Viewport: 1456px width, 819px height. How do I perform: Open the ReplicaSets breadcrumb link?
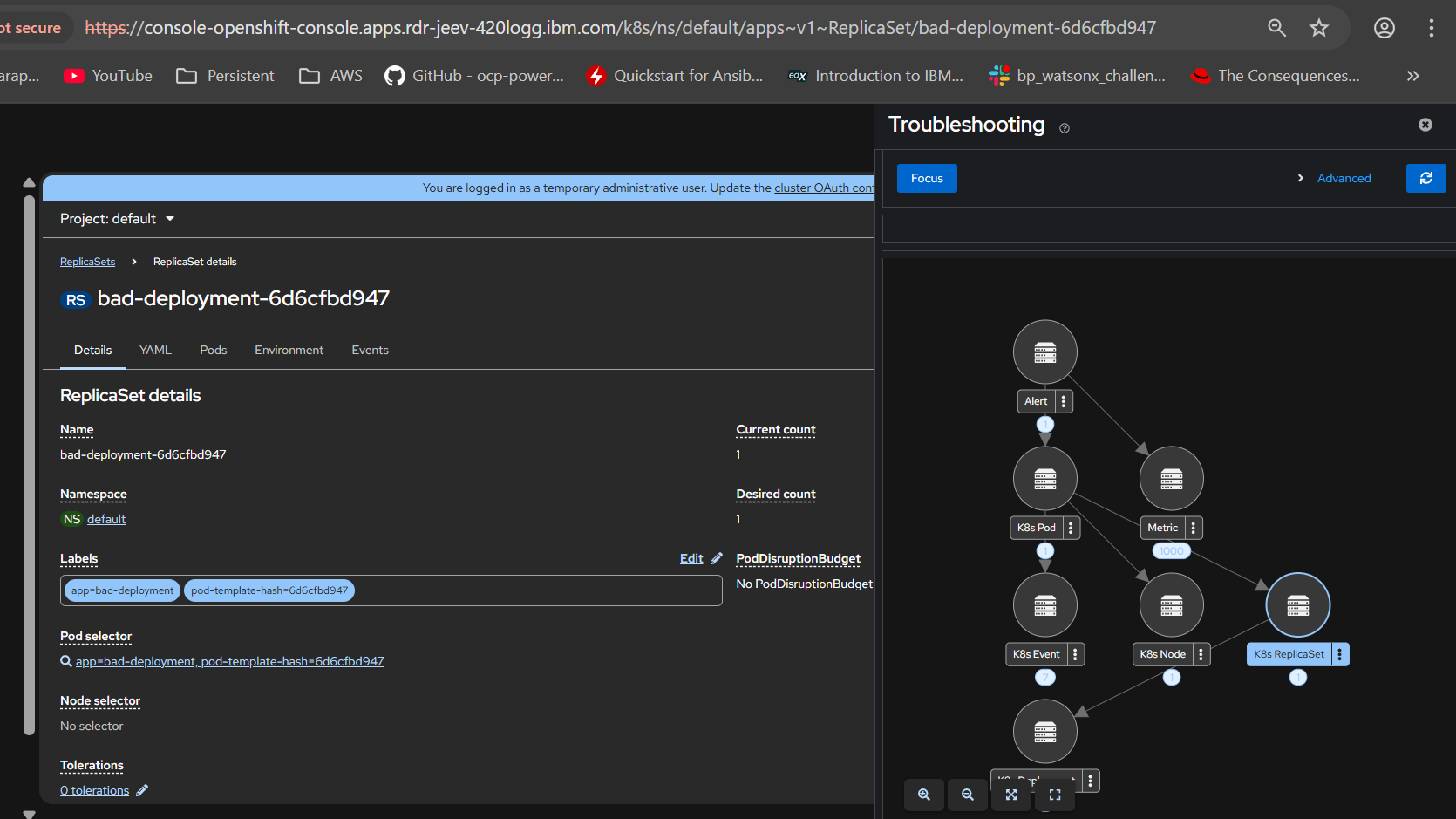(87, 262)
